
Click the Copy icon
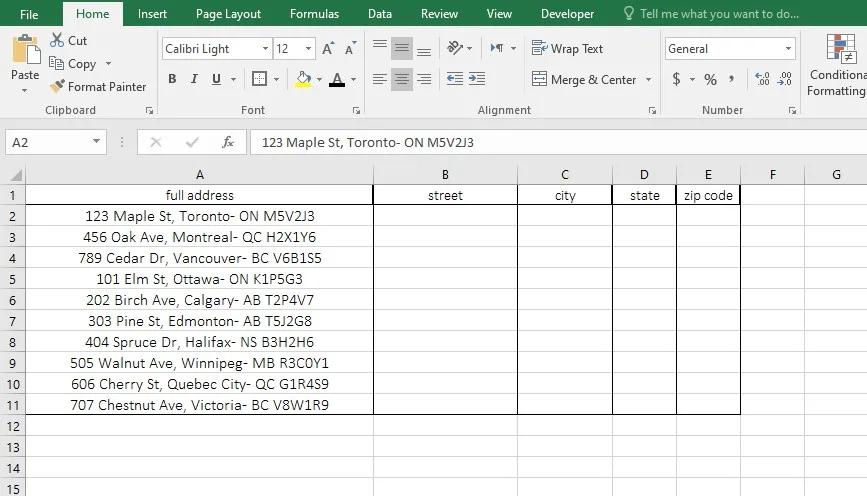(56, 63)
